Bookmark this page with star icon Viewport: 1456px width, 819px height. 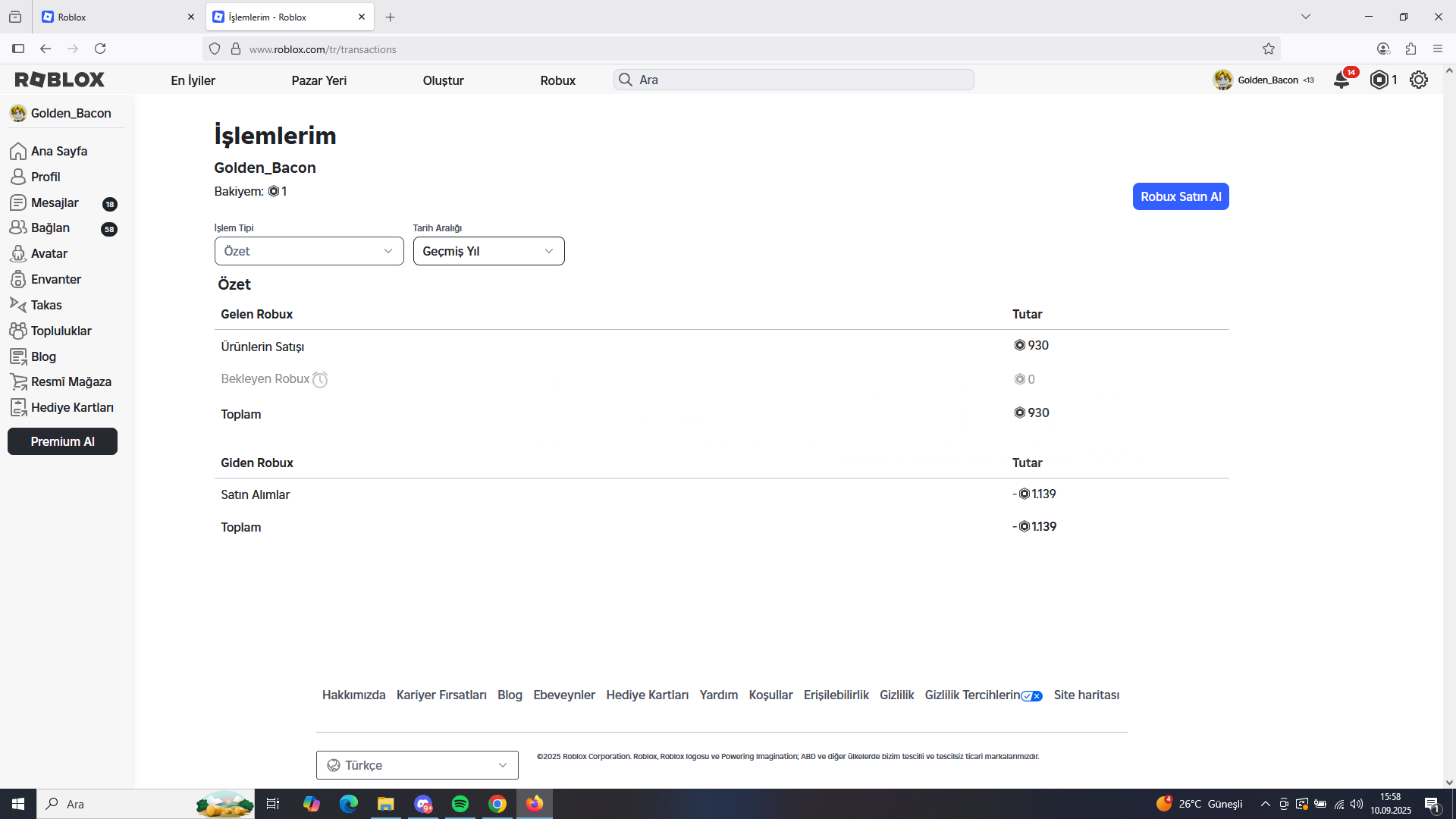pos(1269,49)
